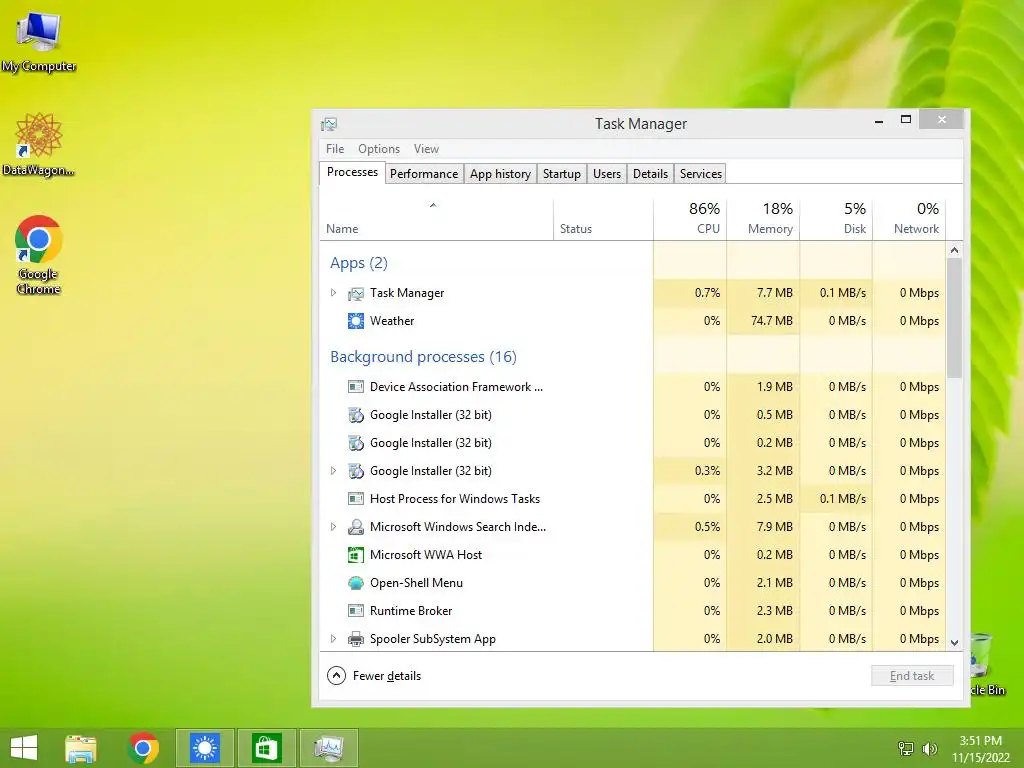
Task: Switch to Weather app in taskbar
Action: pos(205,748)
